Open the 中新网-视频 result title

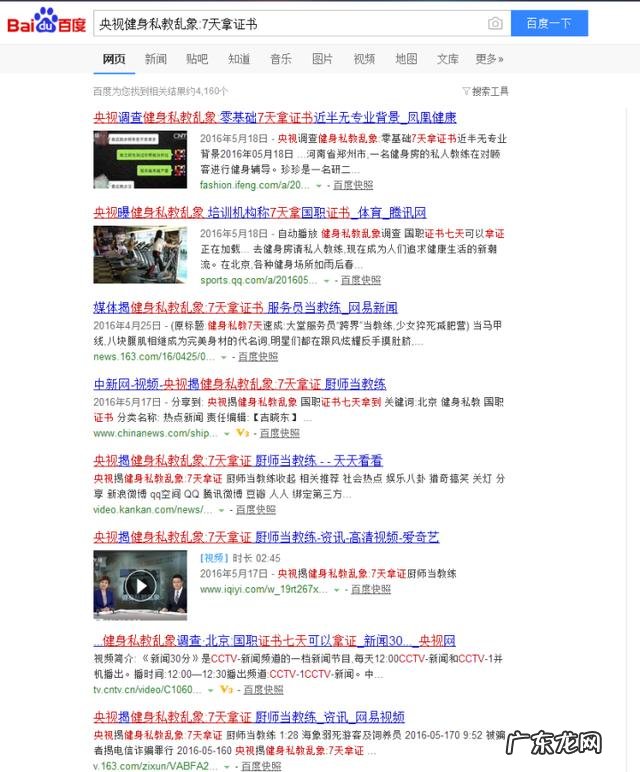tap(240, 384)
